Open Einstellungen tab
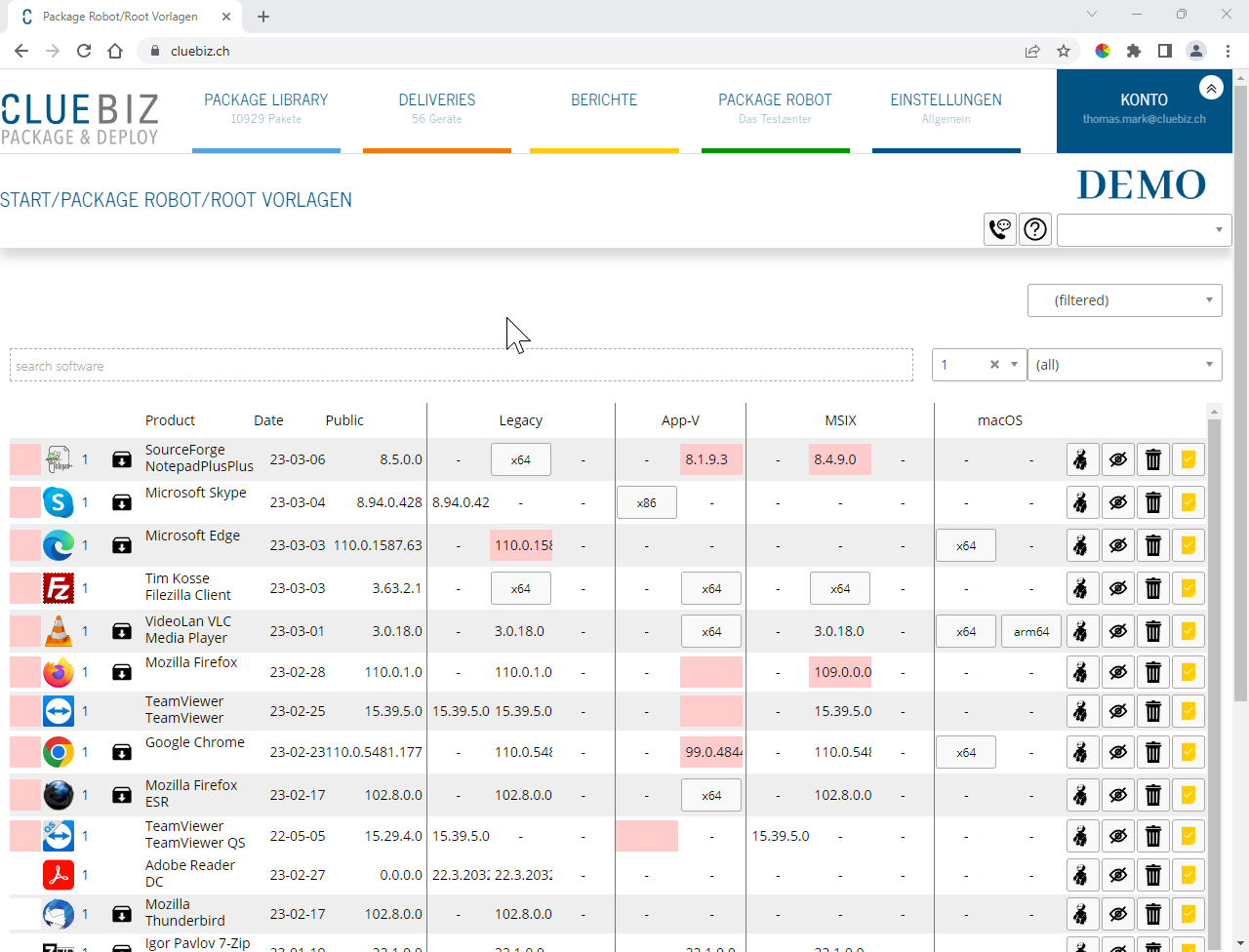1249x952 pixels. tap(946, 109)
